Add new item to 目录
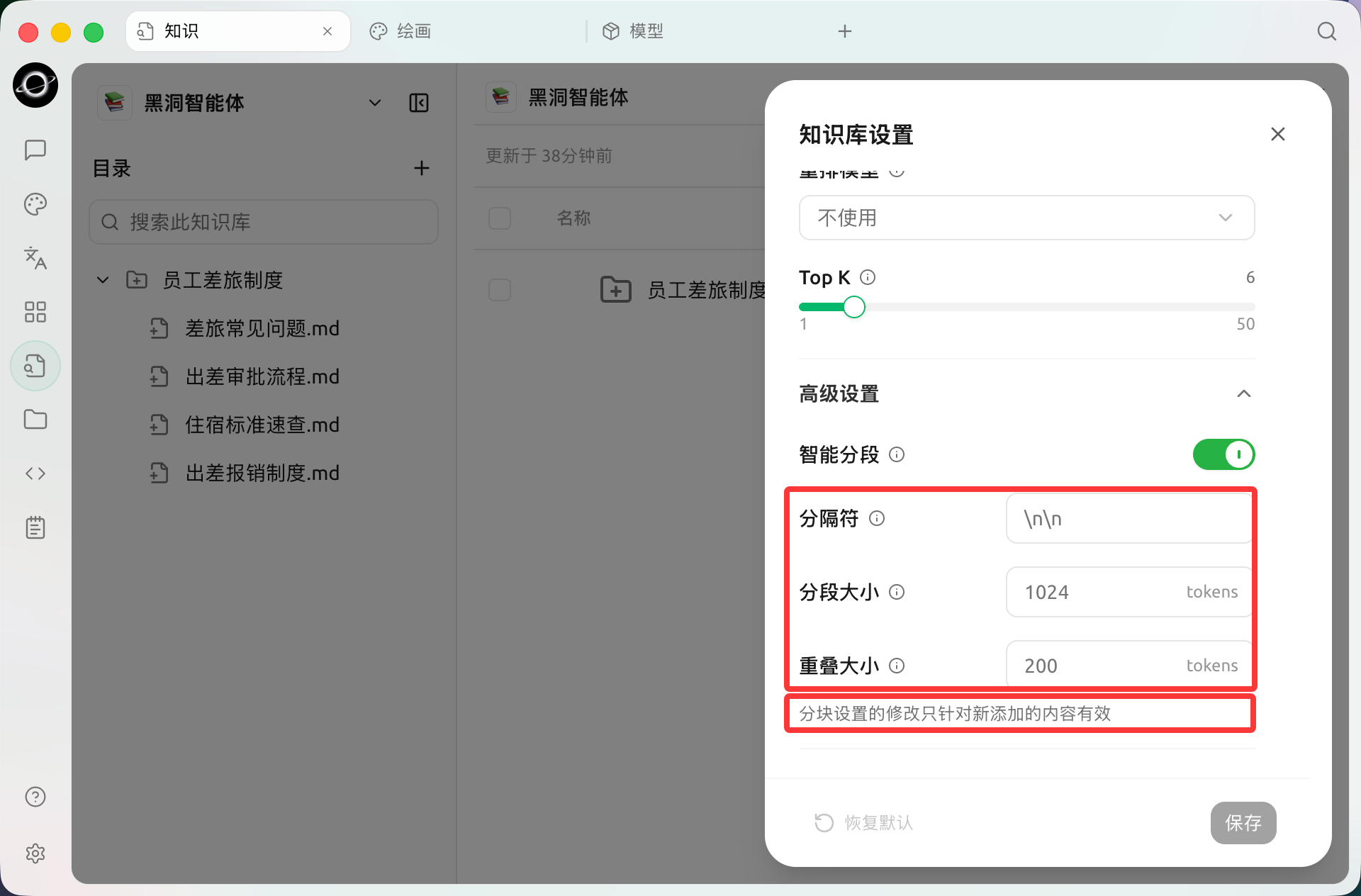Image resolution: width=1361 pixels, height=896 pixels. click(422, 168)
